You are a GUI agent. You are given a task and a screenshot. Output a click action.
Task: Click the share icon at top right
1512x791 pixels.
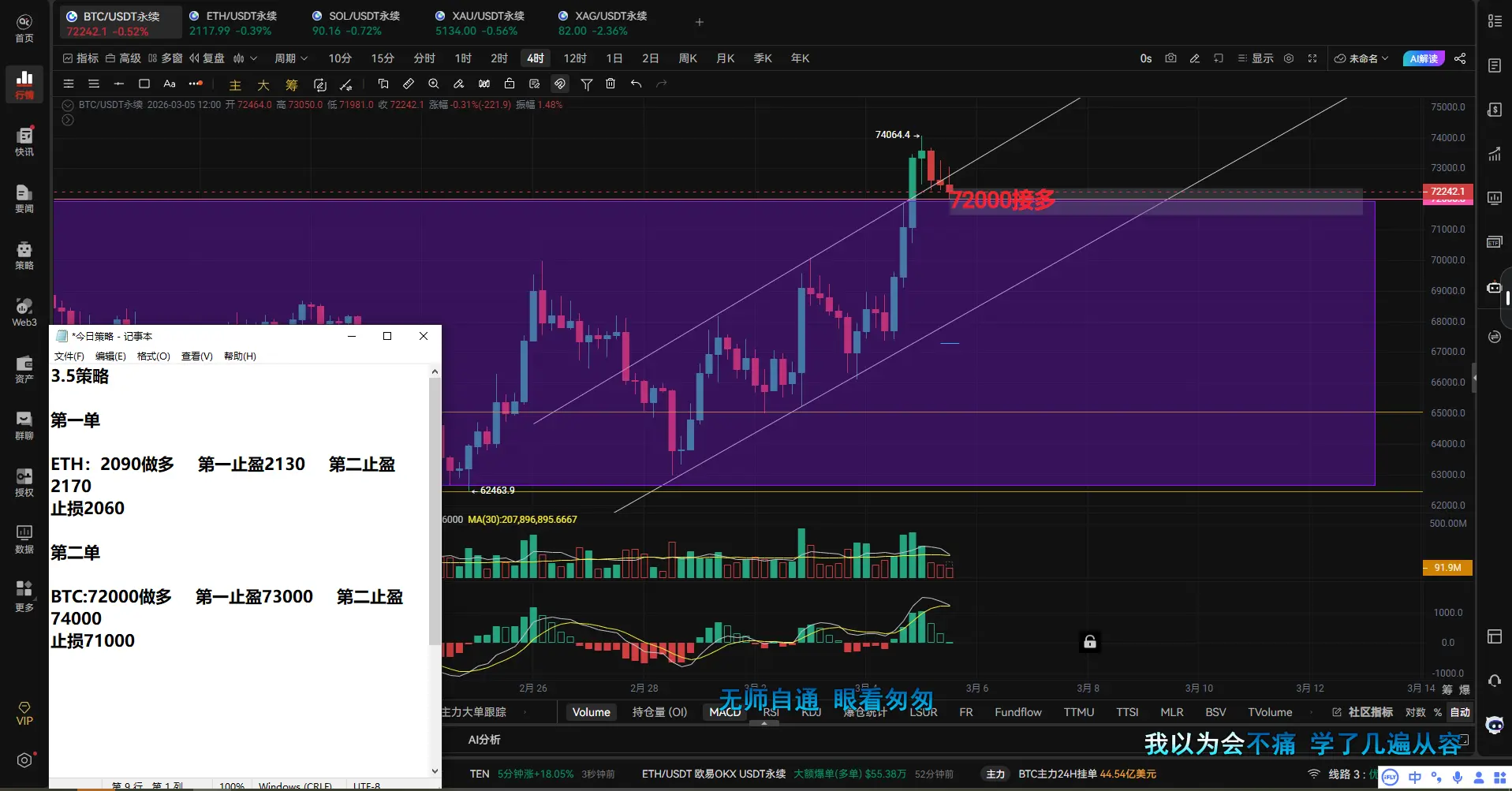1460,58
